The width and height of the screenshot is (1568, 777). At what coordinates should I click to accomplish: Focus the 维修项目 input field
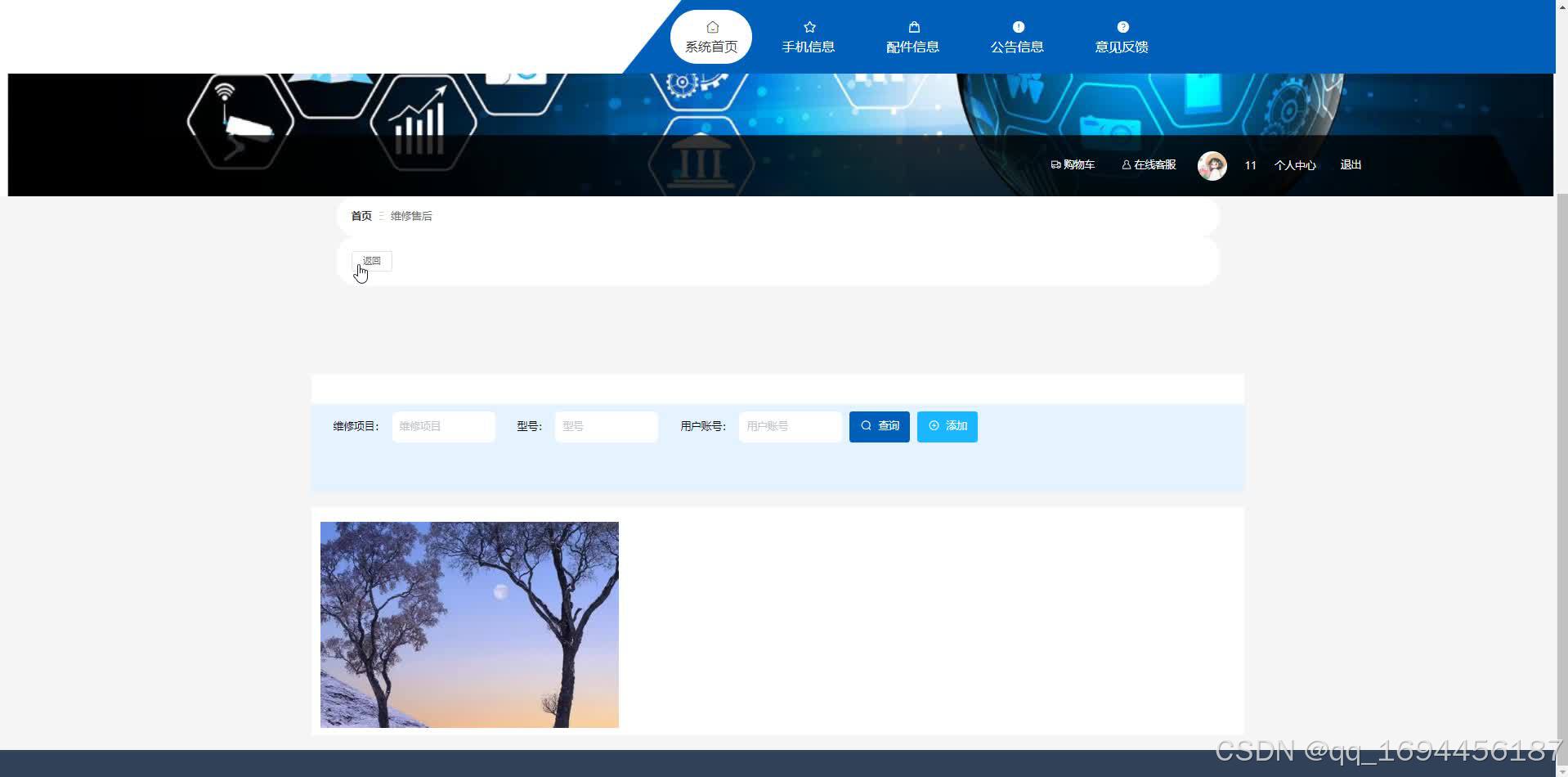coord(443,426)
